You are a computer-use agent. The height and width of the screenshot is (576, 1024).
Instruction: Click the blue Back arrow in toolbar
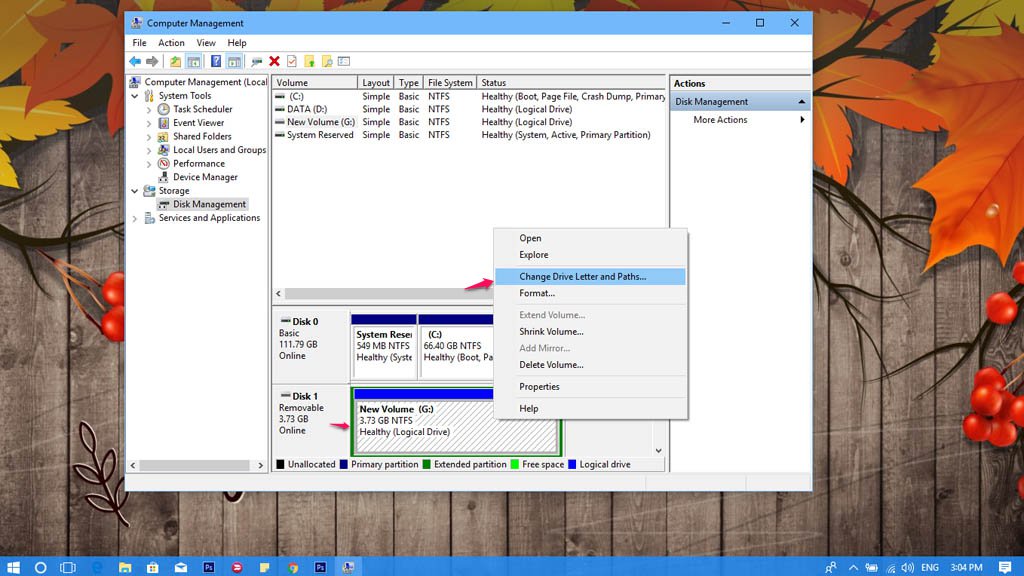click(x=135, y=61)
